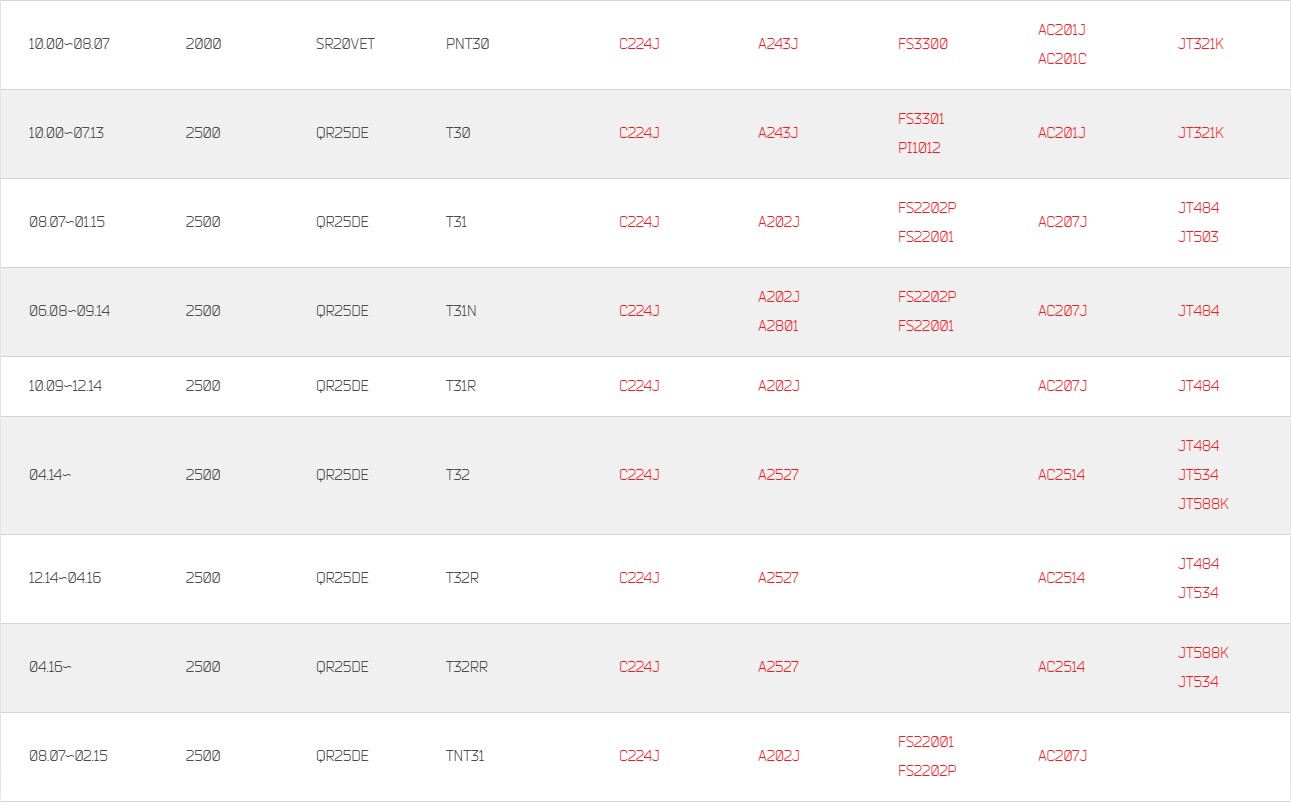Open A2527 link in T32RR row
This screenshot has height=802, width=1291.
pos(778,667)
